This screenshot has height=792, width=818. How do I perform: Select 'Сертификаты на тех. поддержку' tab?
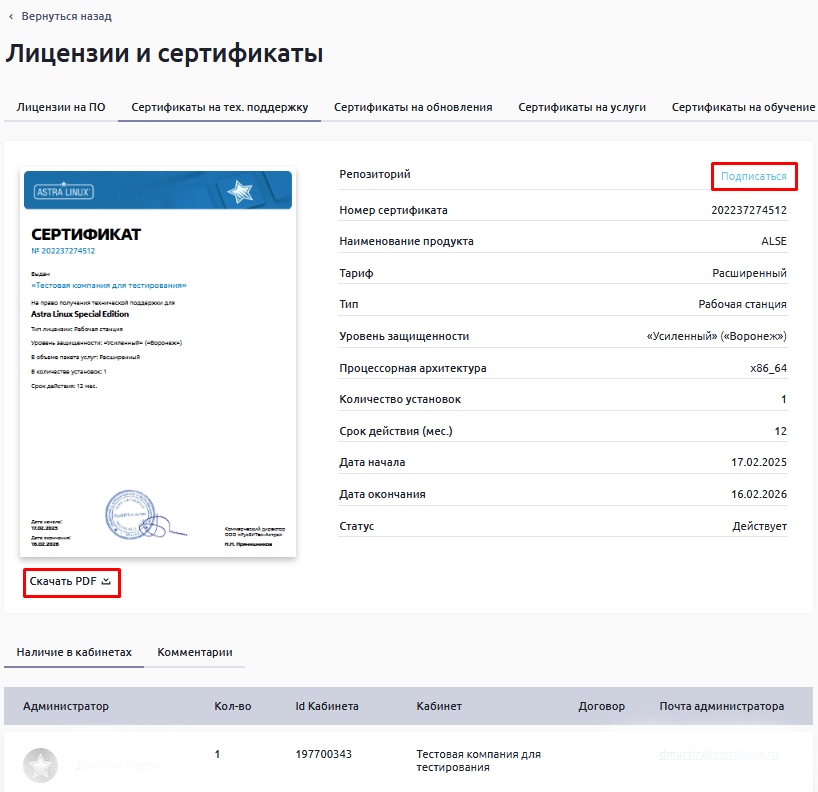tap(220, 107)
